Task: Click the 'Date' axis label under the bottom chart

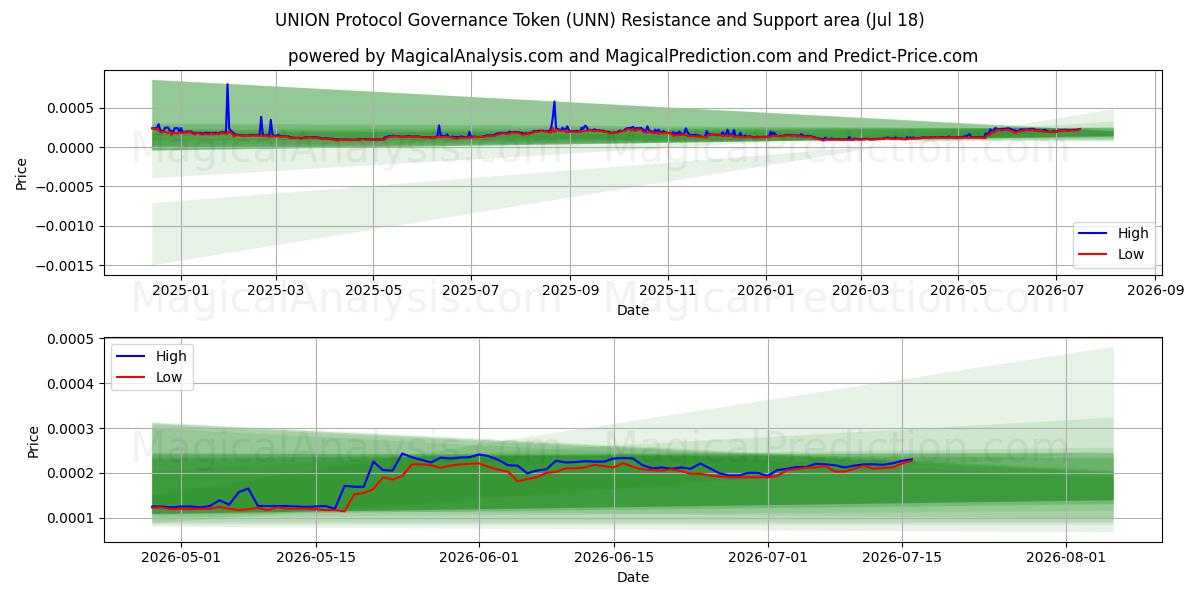Action: pos(632,578)
